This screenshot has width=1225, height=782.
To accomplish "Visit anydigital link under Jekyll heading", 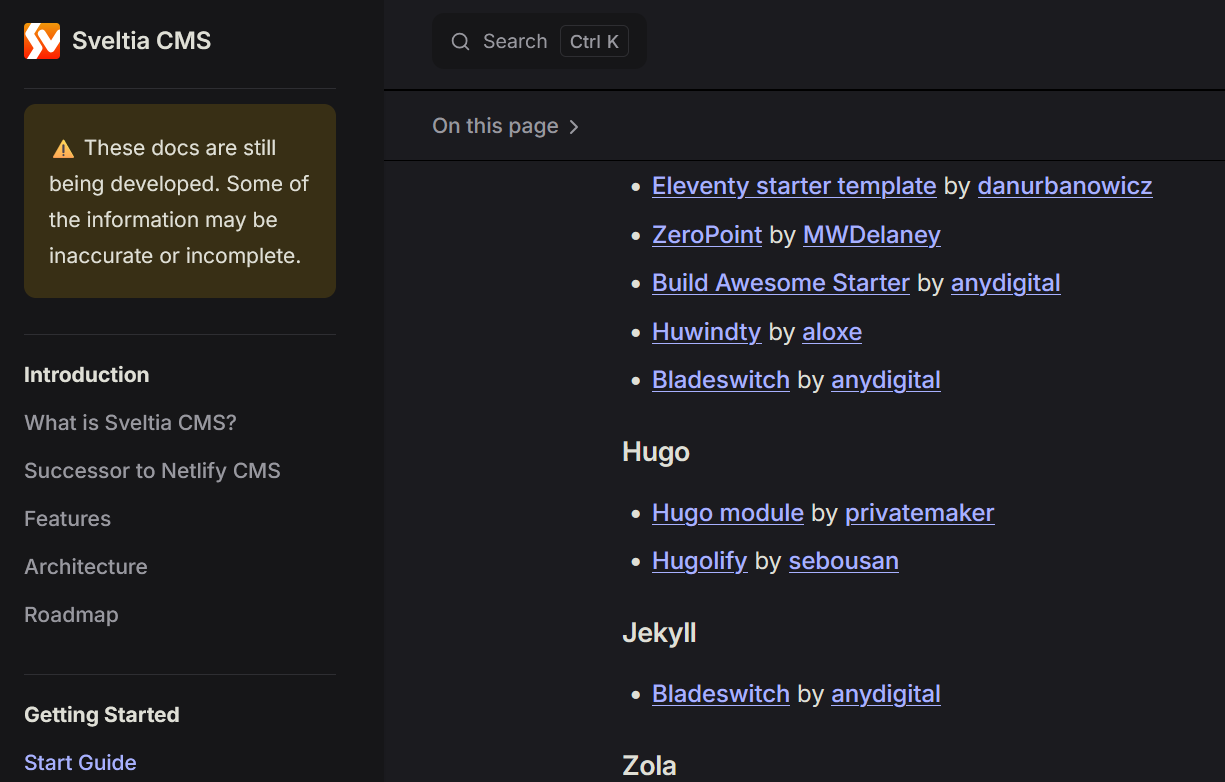I will coord(886,694).
